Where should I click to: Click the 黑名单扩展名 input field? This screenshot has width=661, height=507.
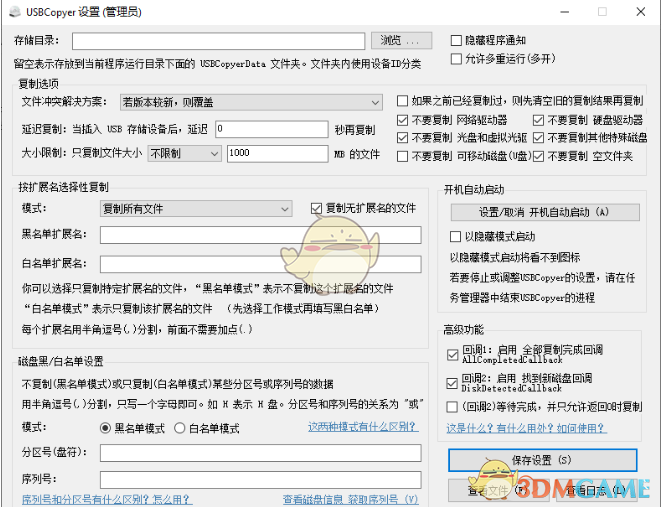click(260, 235)
